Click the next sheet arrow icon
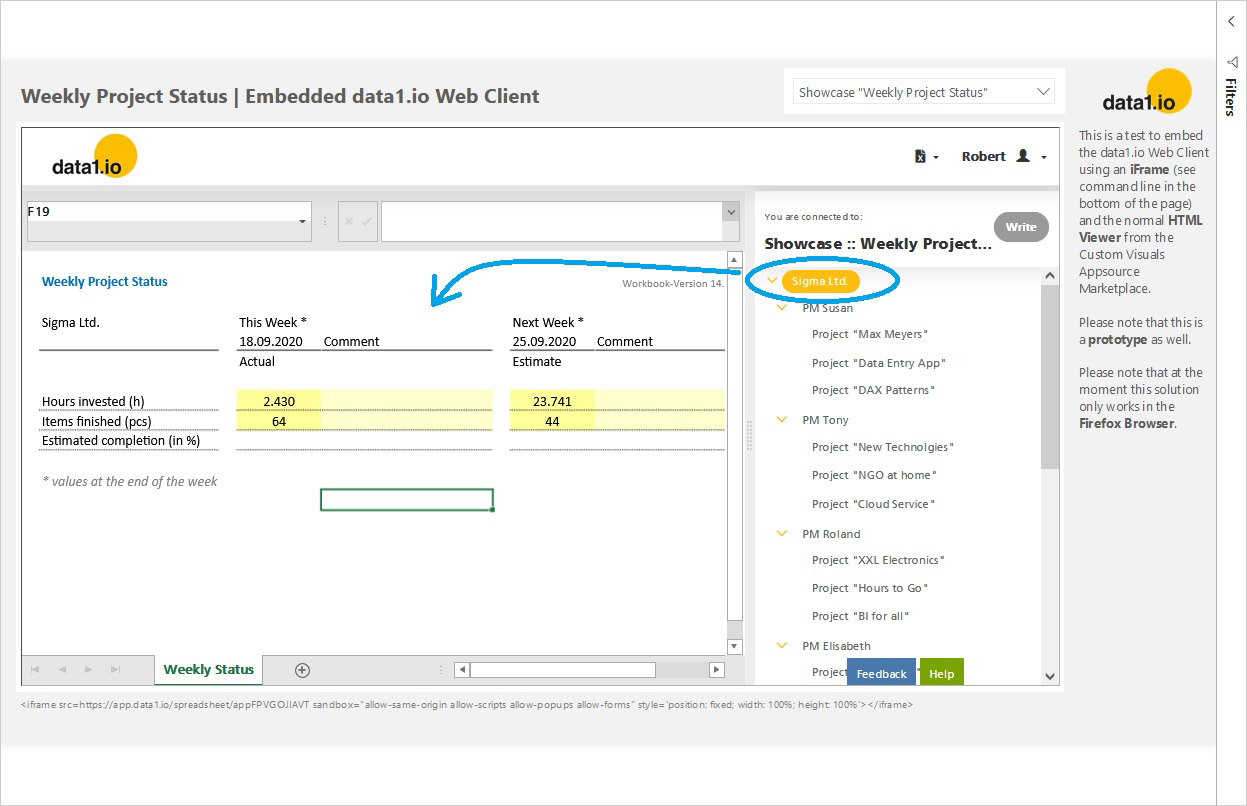This screenshot has width=1247, height=806. (x=87, y=670)
